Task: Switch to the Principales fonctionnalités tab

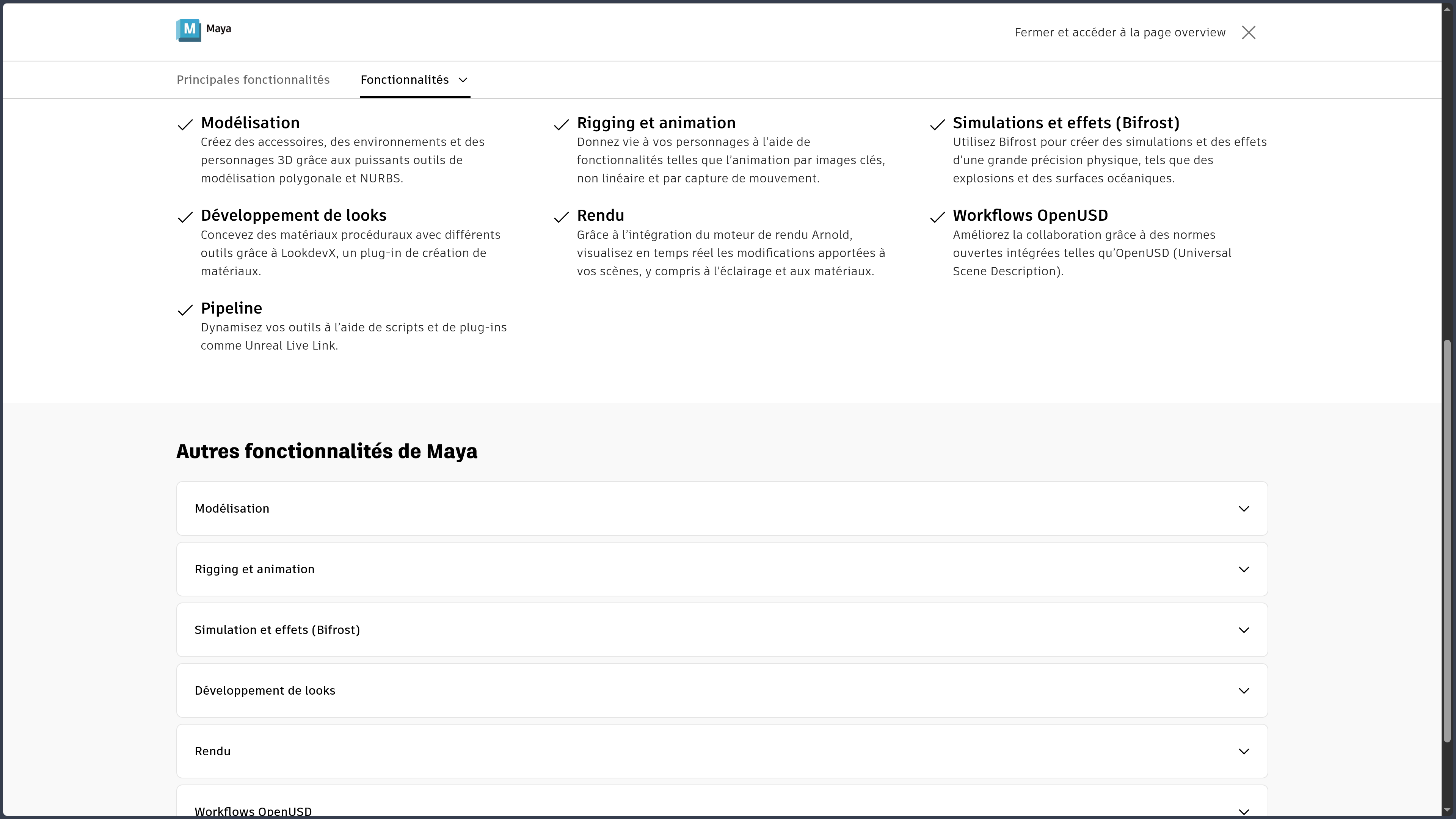Action: click(x=253, y=80)
